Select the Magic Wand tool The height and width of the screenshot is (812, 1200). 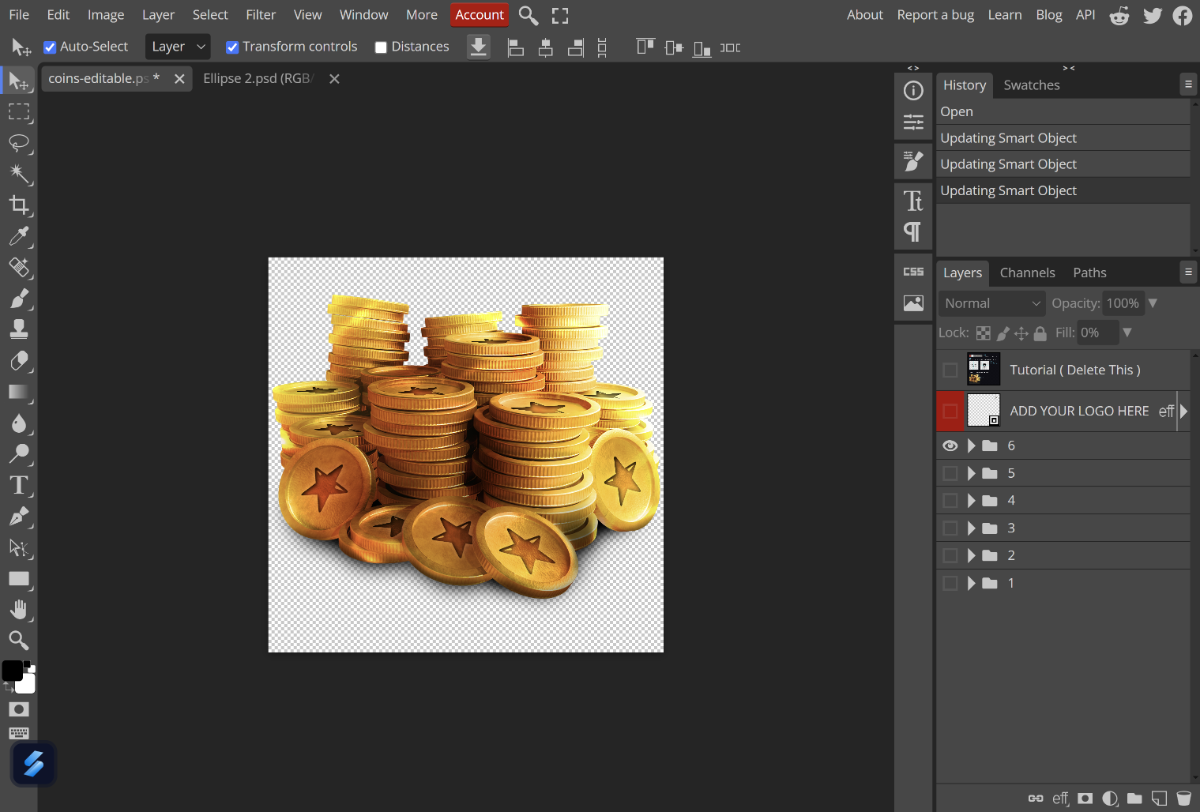tap(18, 174)
